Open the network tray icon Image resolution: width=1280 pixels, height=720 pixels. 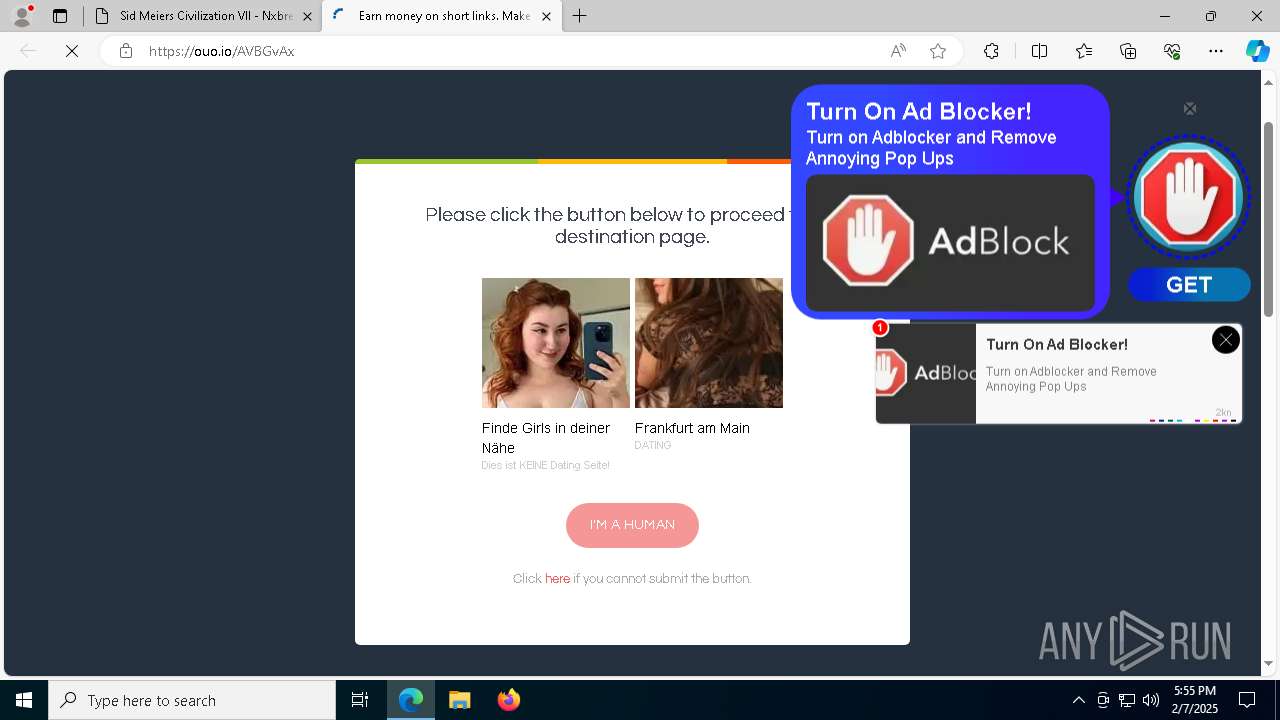click(1127, 700)
